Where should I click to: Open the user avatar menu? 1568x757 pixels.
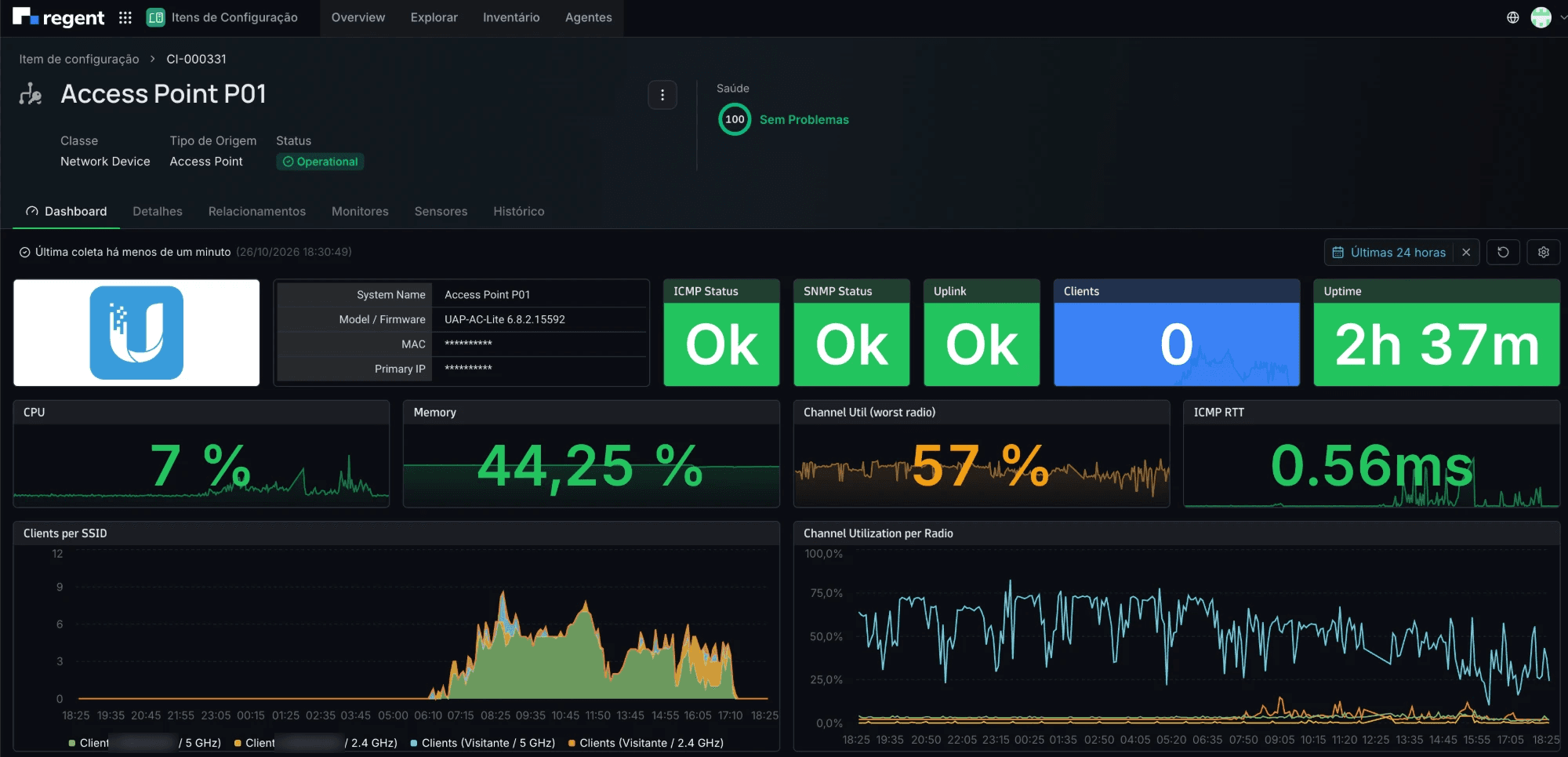pyautogui.click(x=1541, y=17)
